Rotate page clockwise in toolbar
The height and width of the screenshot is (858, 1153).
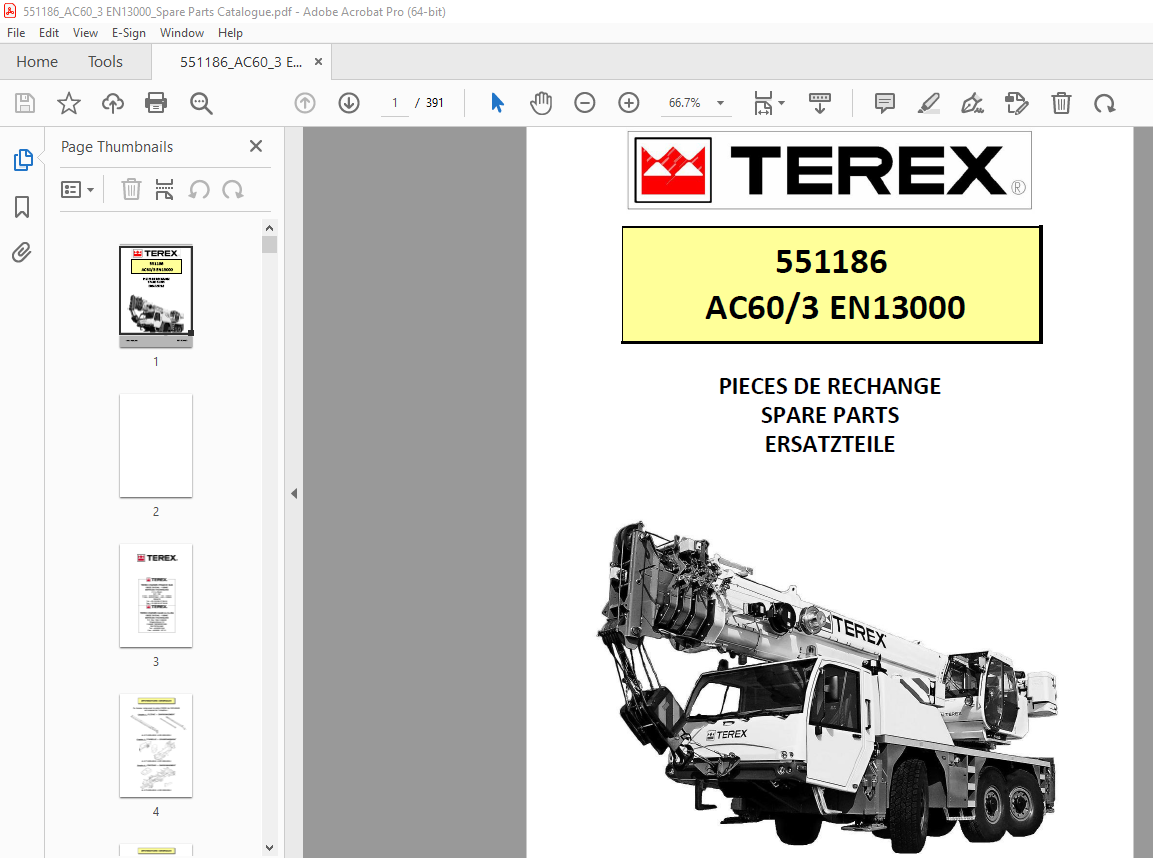click(1104, 104)
